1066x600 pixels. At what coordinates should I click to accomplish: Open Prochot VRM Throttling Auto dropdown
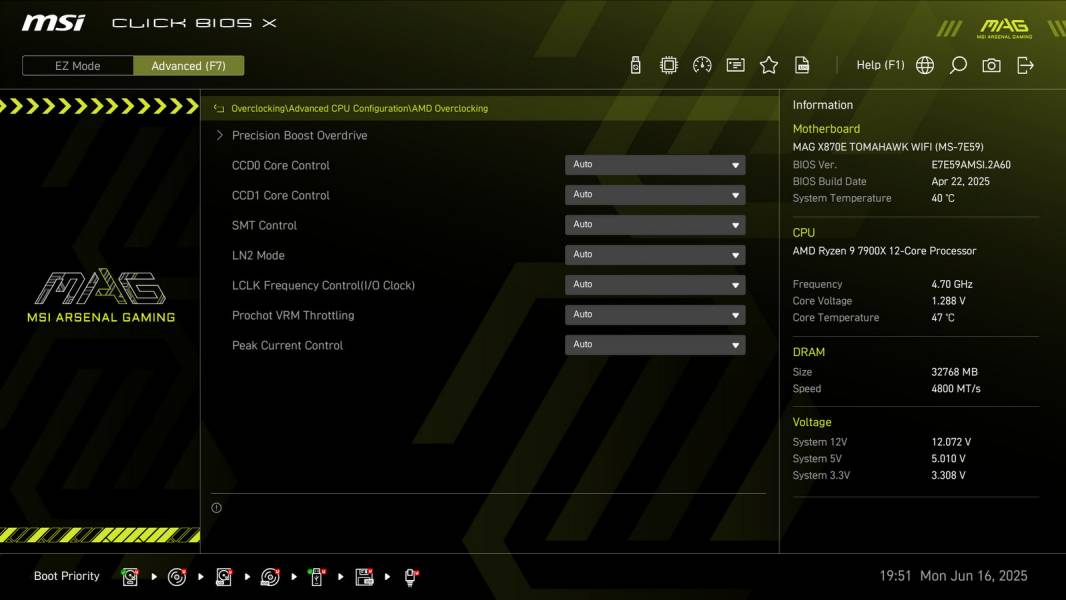[x=655, y=315]
